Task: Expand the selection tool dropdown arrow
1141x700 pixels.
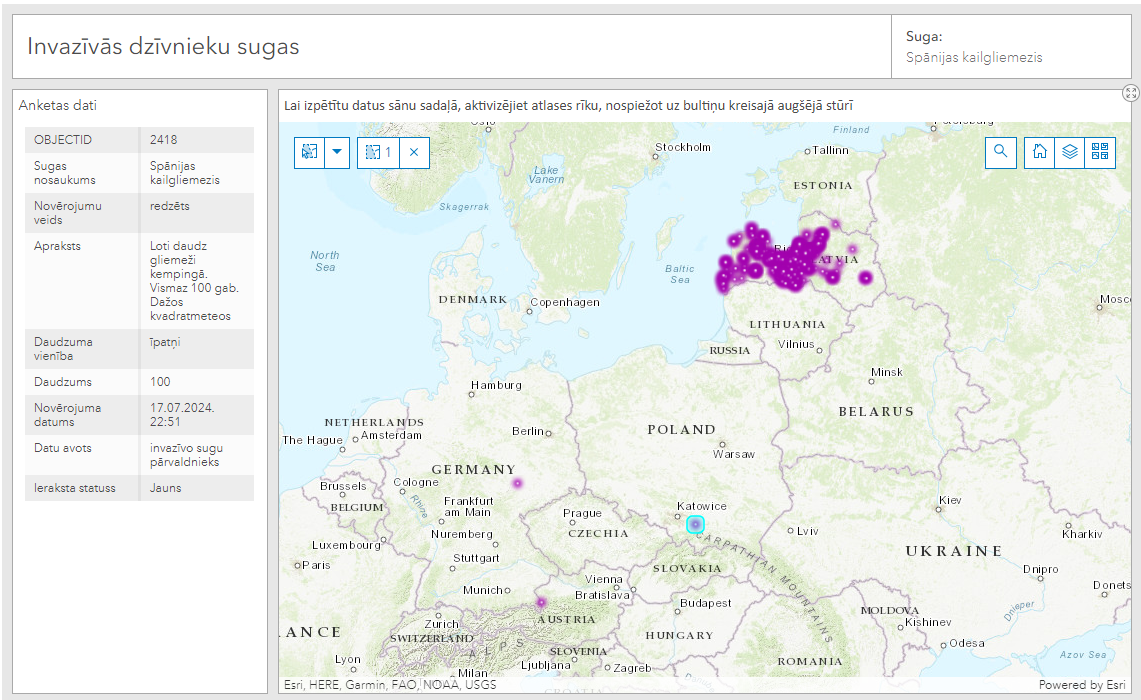Action: pos(337,153)
